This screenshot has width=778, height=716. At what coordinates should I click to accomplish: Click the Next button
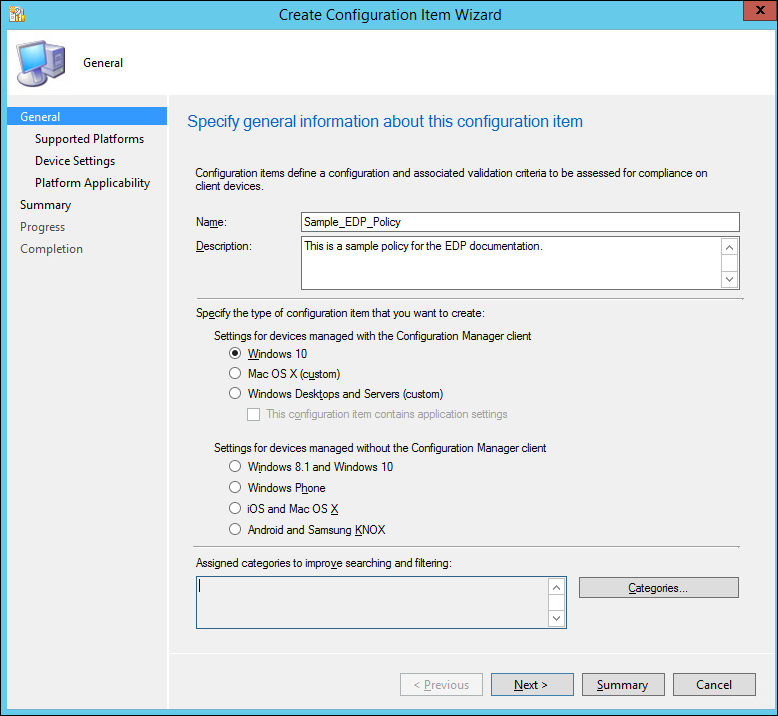(x=532, y=685)
